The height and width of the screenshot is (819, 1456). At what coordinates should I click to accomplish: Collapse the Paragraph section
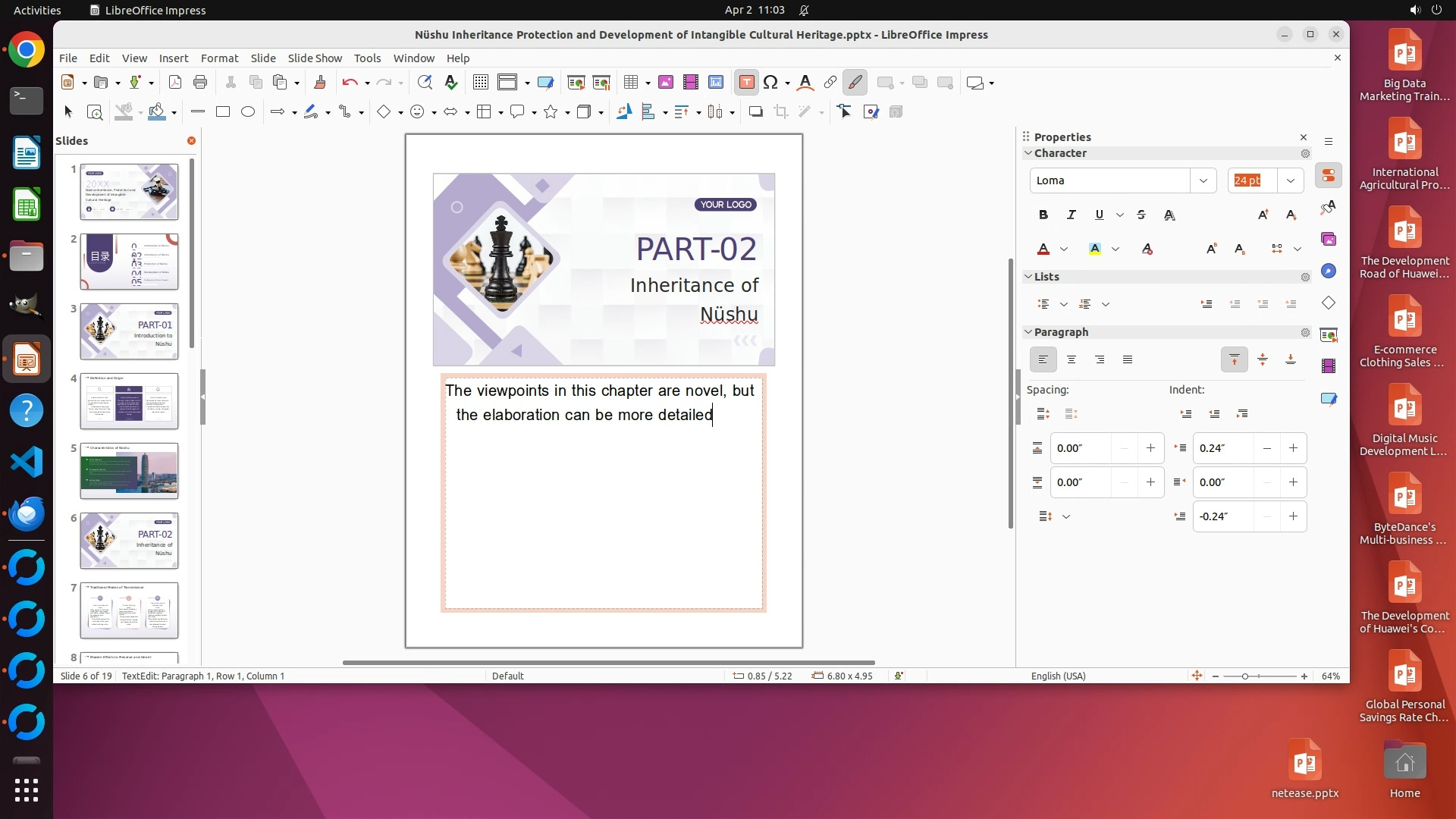point(1028,332)
